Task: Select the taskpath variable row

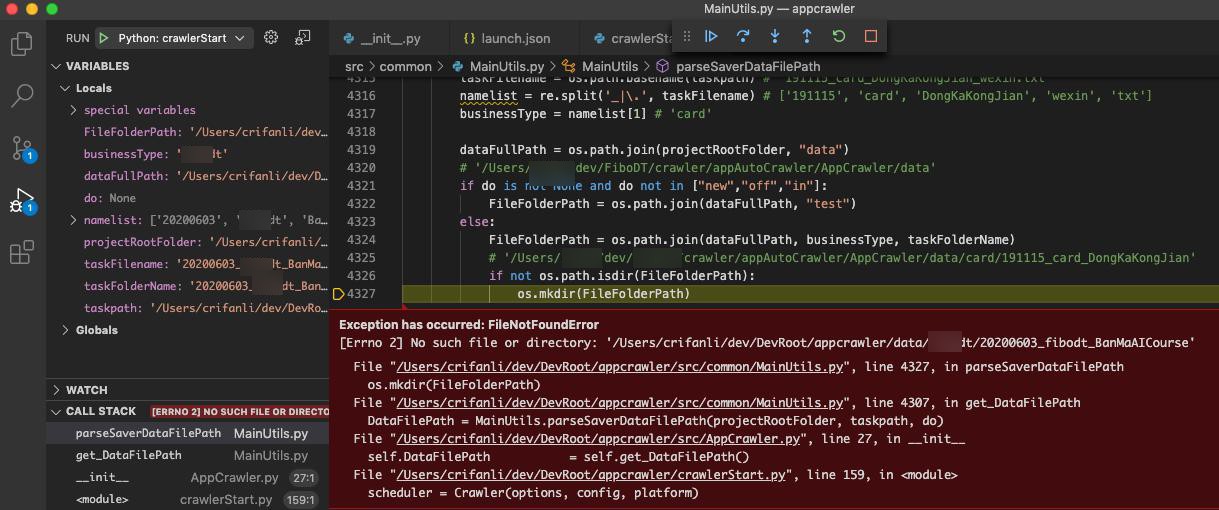Action: tap(187, 308)
